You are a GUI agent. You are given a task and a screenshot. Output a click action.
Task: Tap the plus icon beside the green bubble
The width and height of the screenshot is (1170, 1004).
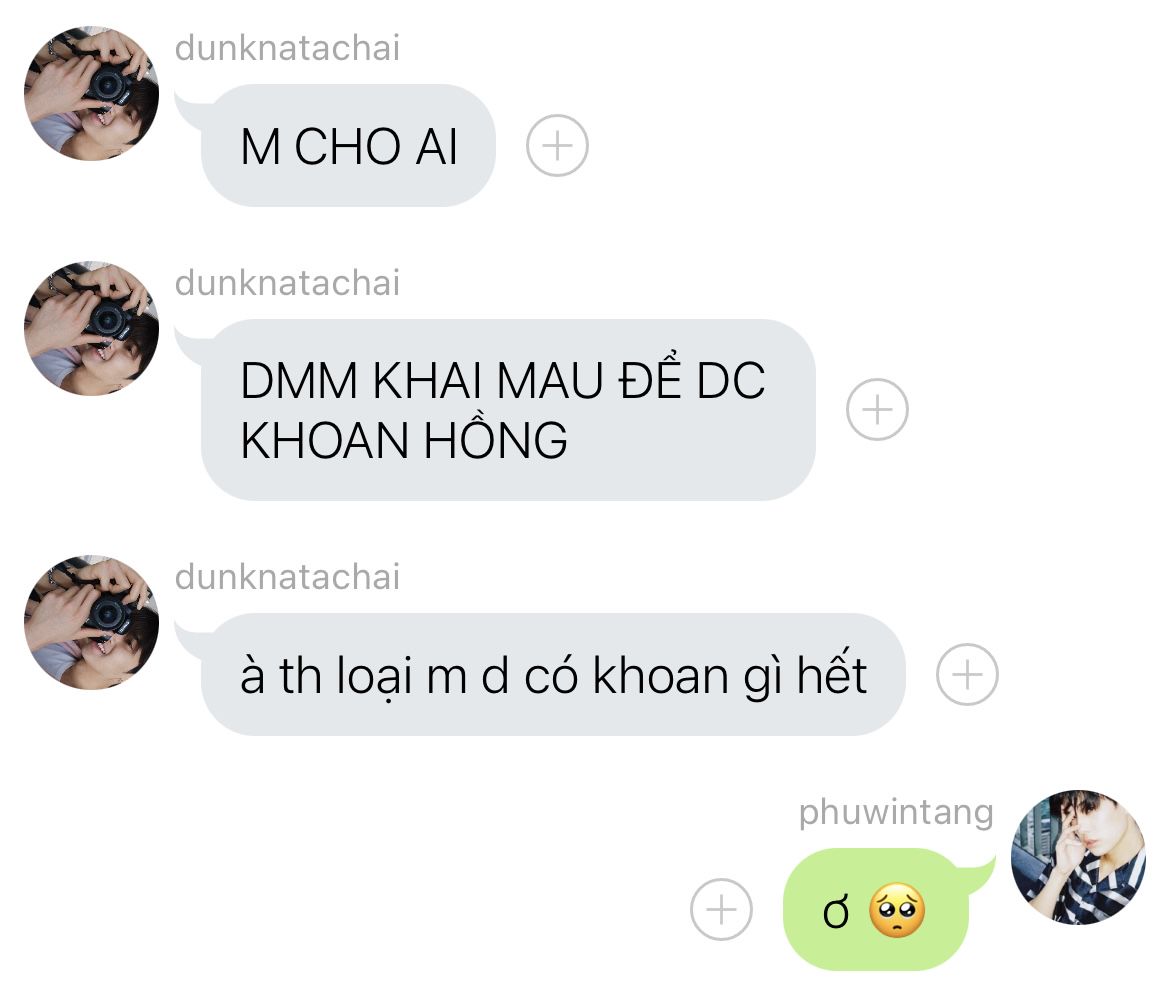[722, 909]
